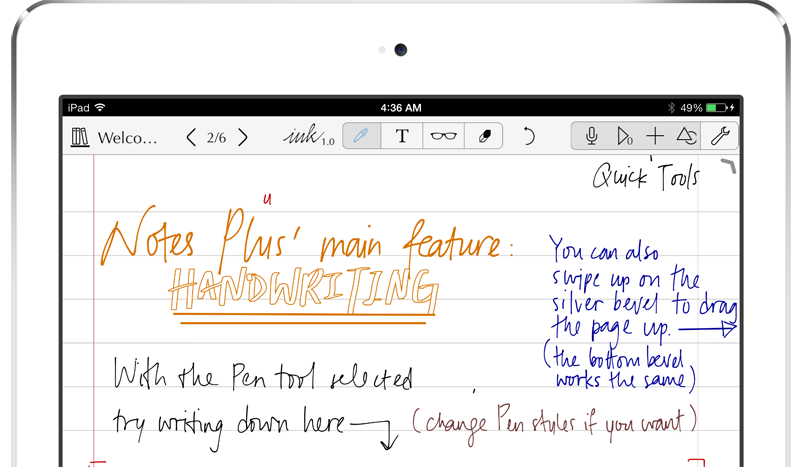Select the Pen tool
This screenshot has height=467, width=800.
pyautogui.click(x=361, y=136)
